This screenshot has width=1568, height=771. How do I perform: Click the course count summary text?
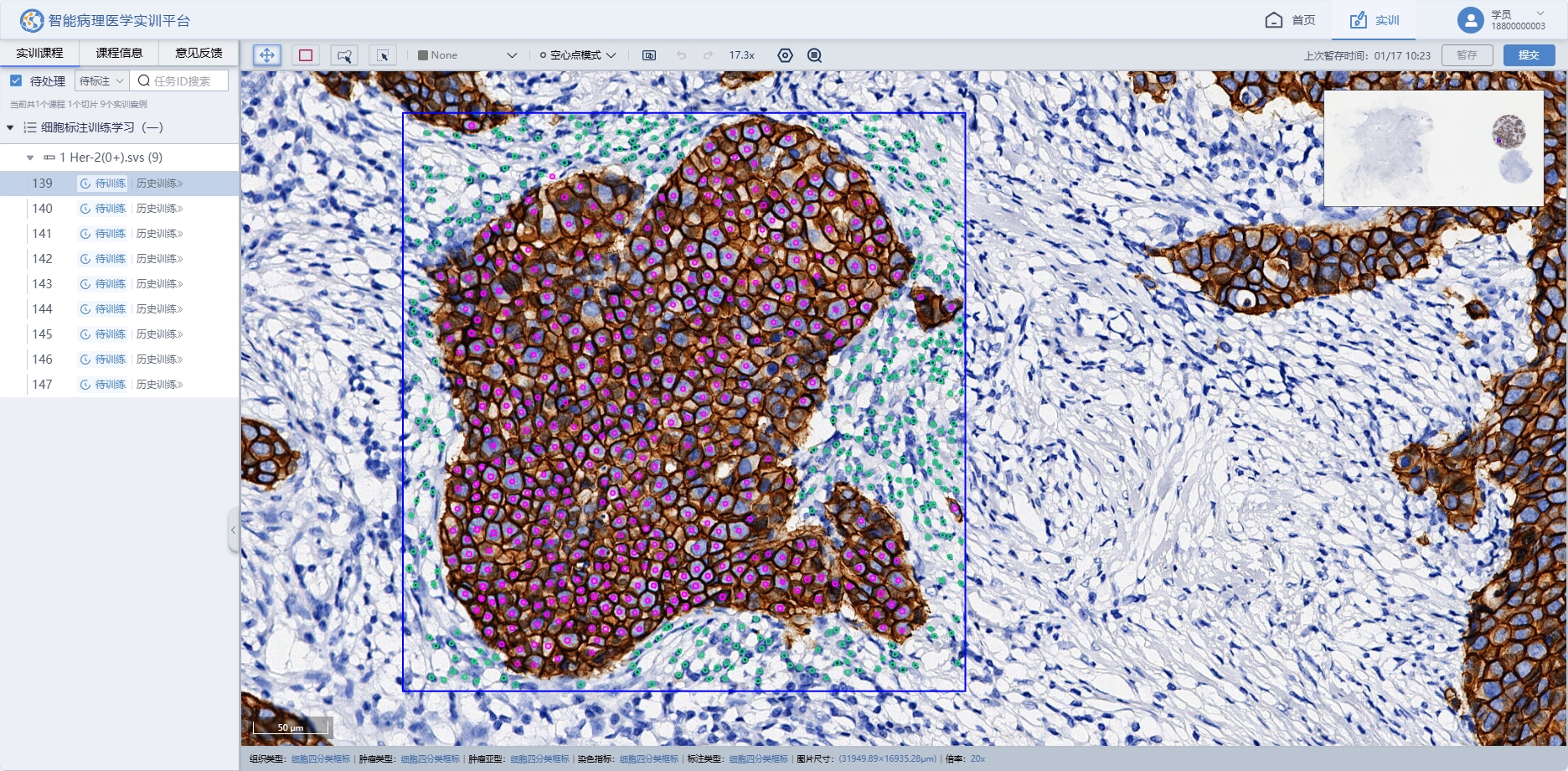[78, 105]
